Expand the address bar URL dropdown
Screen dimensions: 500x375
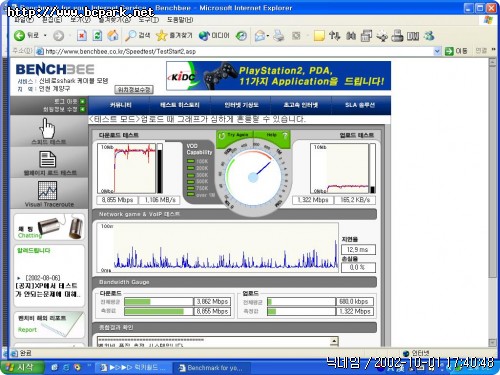tap(437, 51)
